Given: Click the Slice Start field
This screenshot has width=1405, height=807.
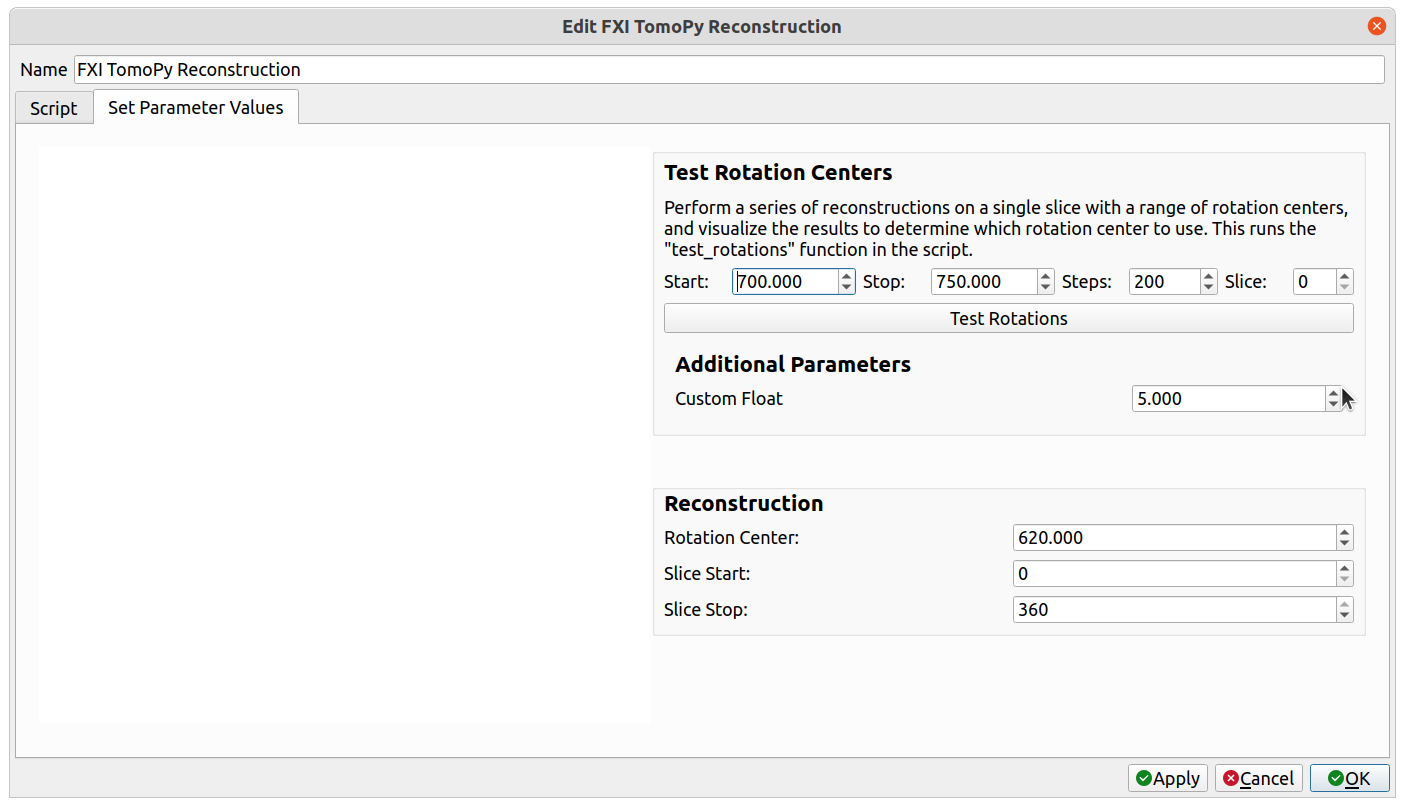Looking at the screenshot, I should 1174,574.
